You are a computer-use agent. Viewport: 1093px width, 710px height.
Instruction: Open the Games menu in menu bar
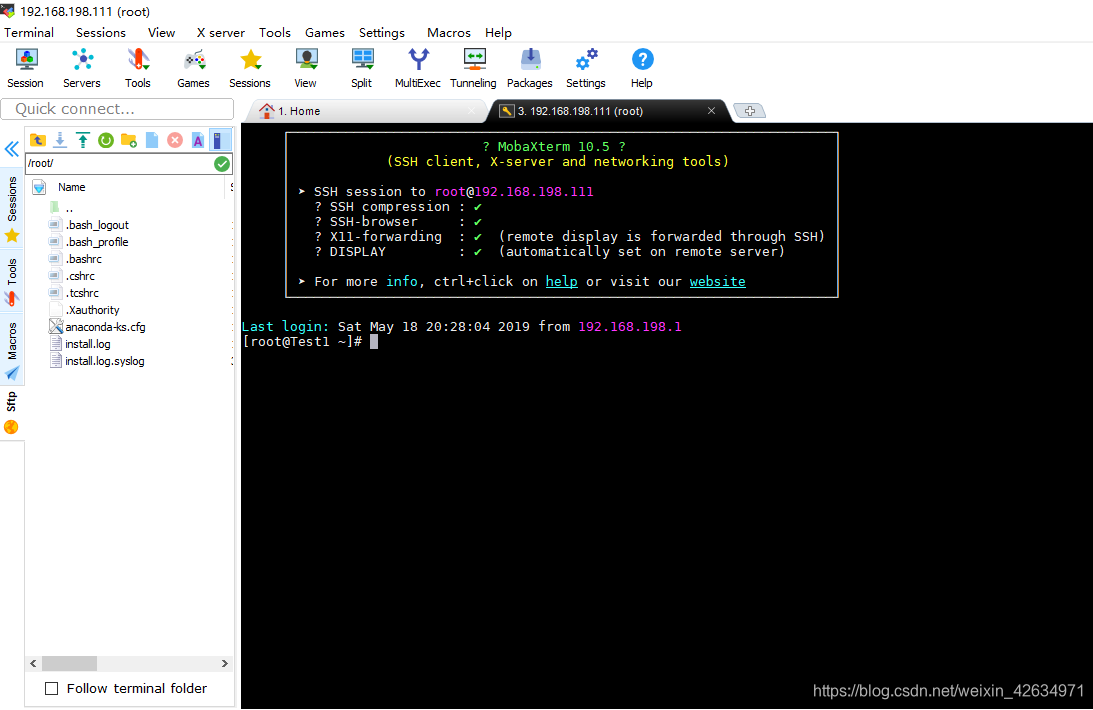pos(325,33)
